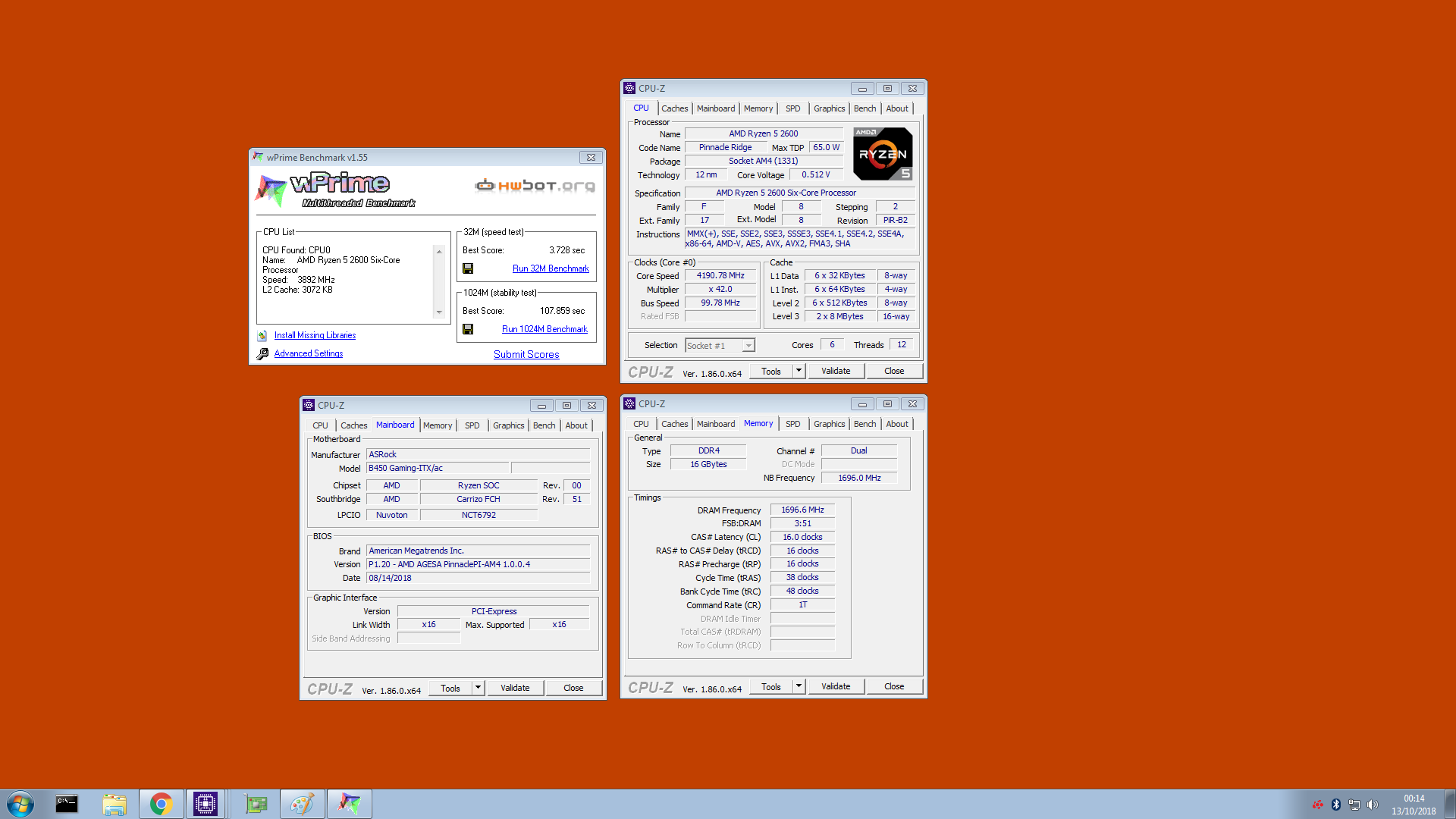Click the Manufacturer value ASRock
The width and height of the screenshot is (1456, 819).
point(479,455)
